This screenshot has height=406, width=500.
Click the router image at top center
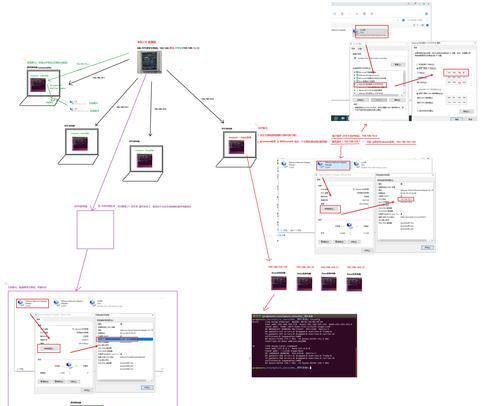(150, 62)
